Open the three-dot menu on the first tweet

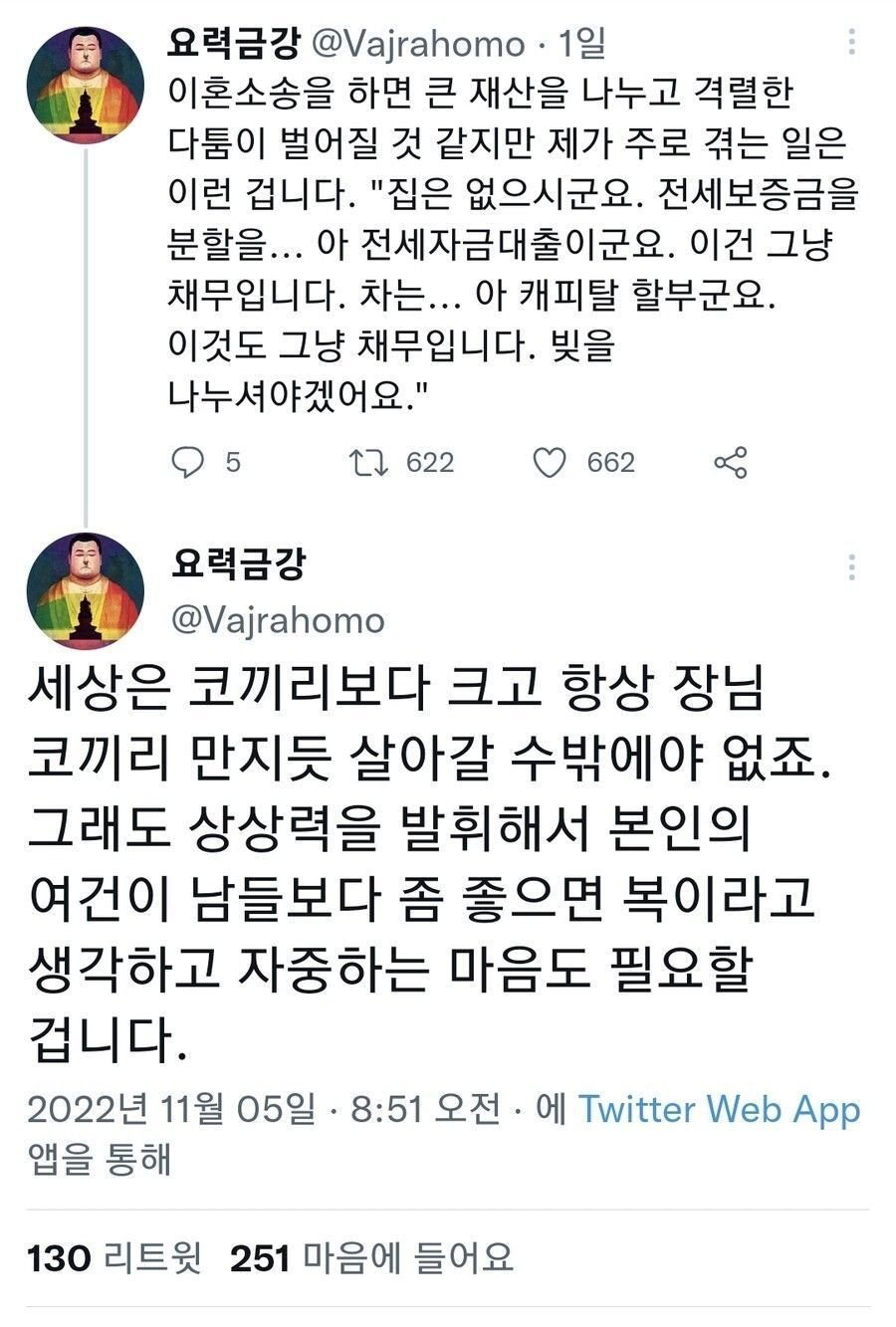(851, 40)
